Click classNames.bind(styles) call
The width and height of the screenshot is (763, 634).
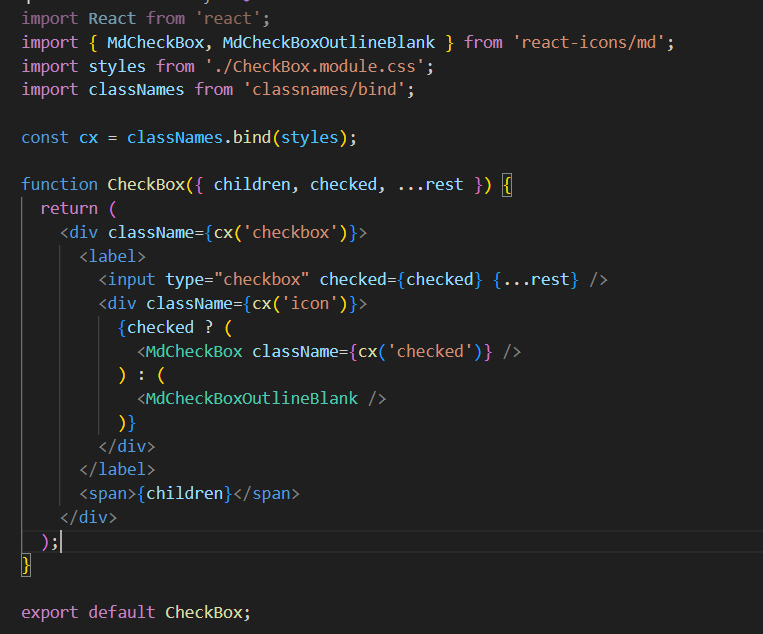[x=237, y=137]
